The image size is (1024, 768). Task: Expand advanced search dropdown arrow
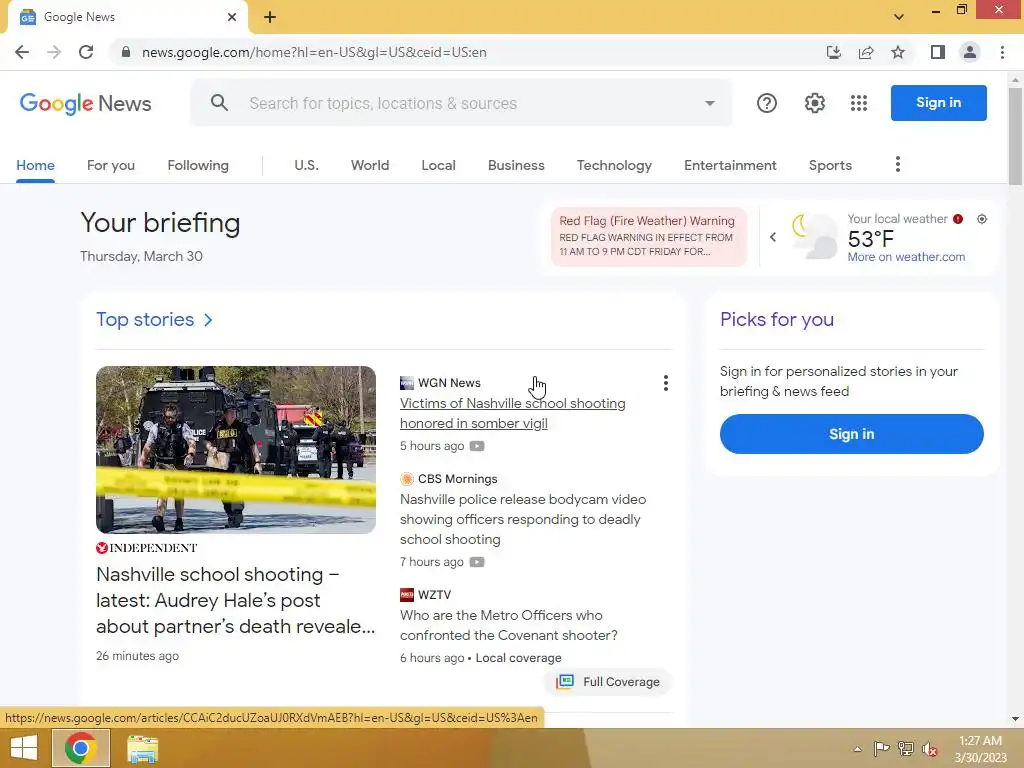(x=709, y=103)
